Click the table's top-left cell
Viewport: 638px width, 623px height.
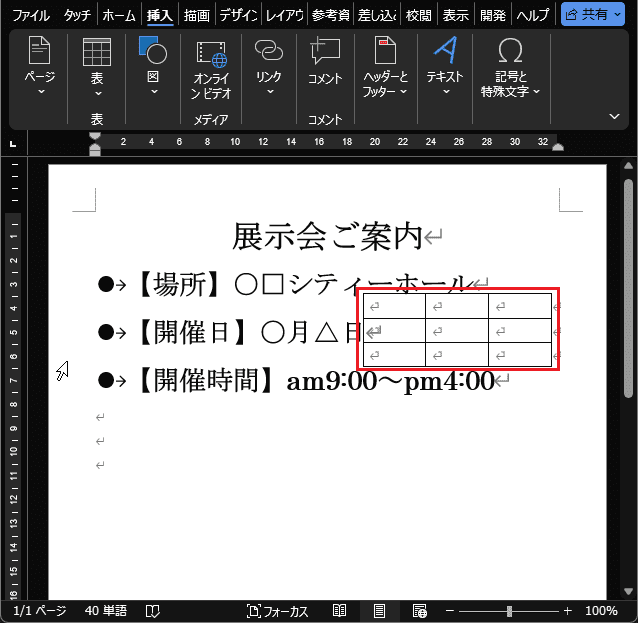click(394, 306)
